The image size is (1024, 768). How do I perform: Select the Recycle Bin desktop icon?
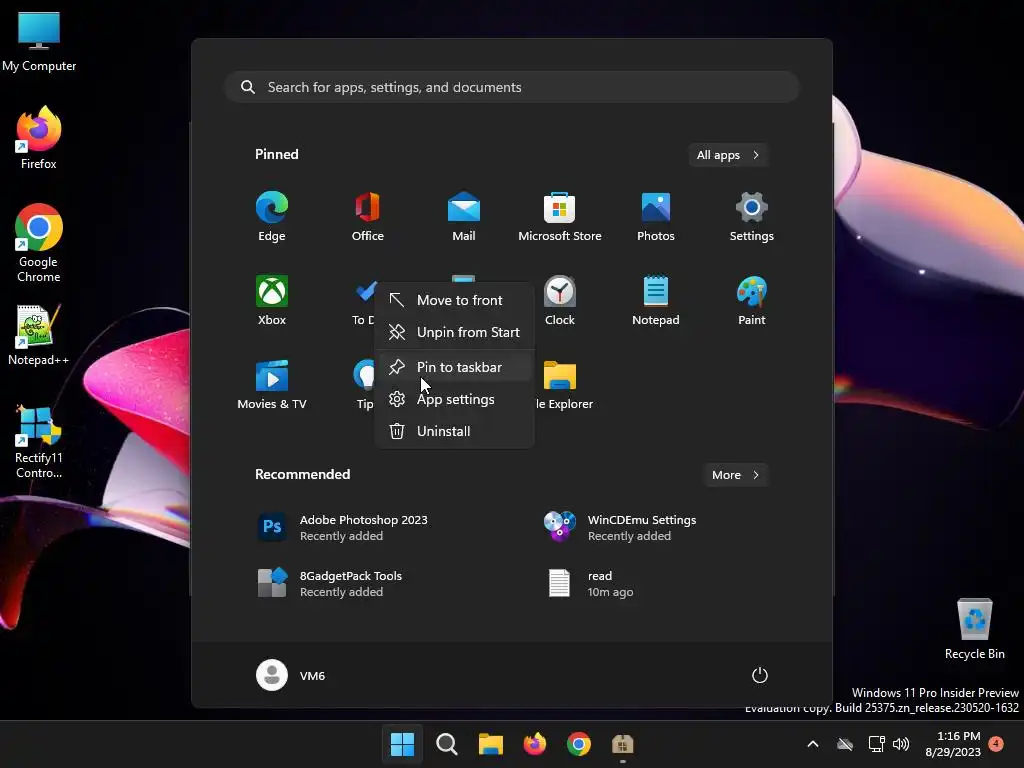pos(974,629)
